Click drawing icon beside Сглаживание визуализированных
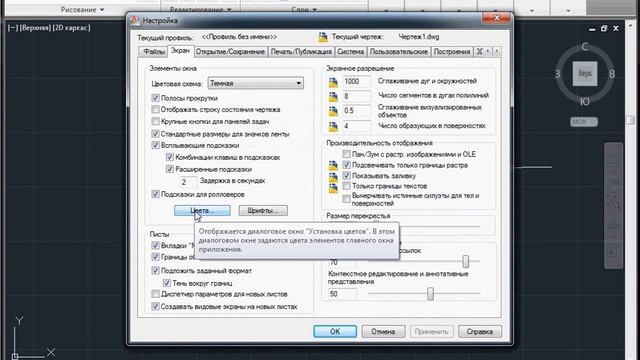 [x=333, y=111]
